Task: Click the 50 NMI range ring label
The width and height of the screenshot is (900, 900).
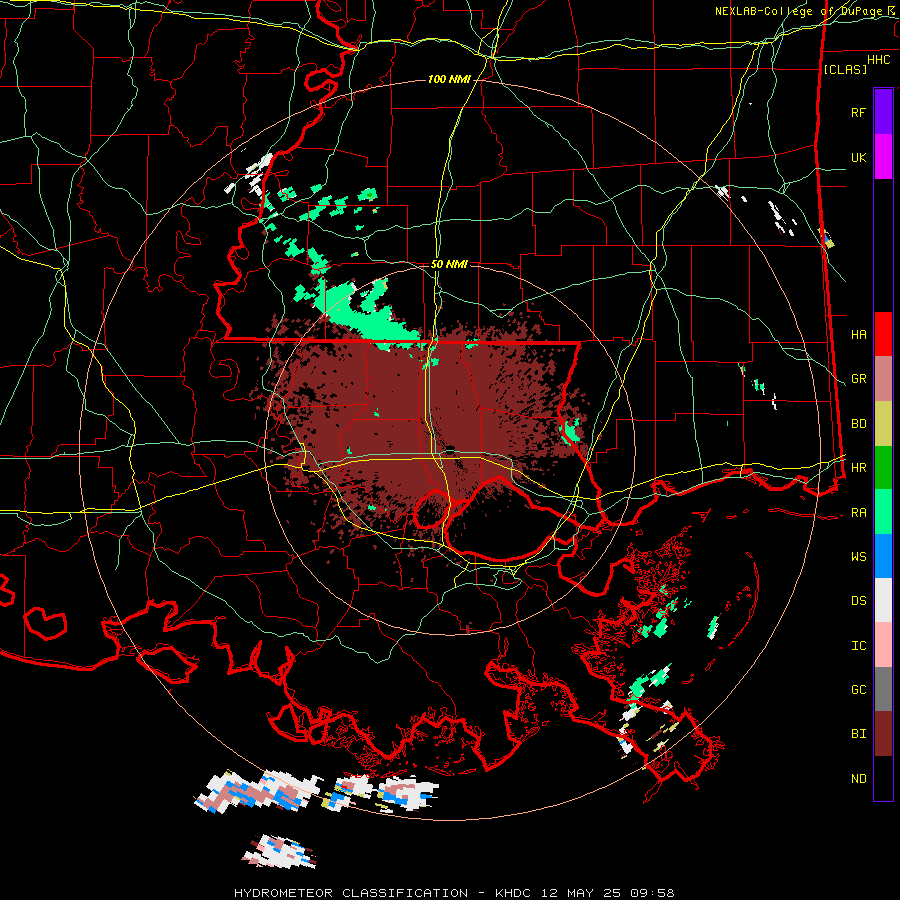Action: click(449, 264)
